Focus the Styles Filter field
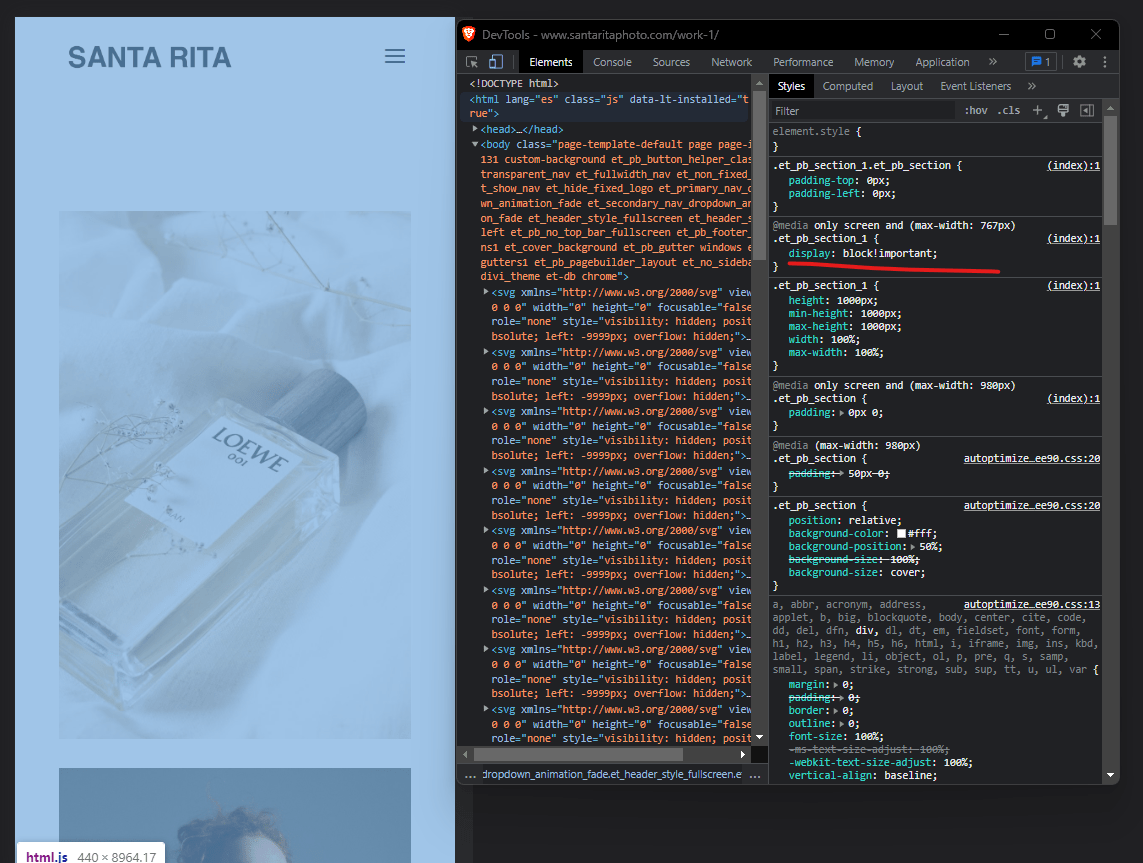 tap(863, 111)
